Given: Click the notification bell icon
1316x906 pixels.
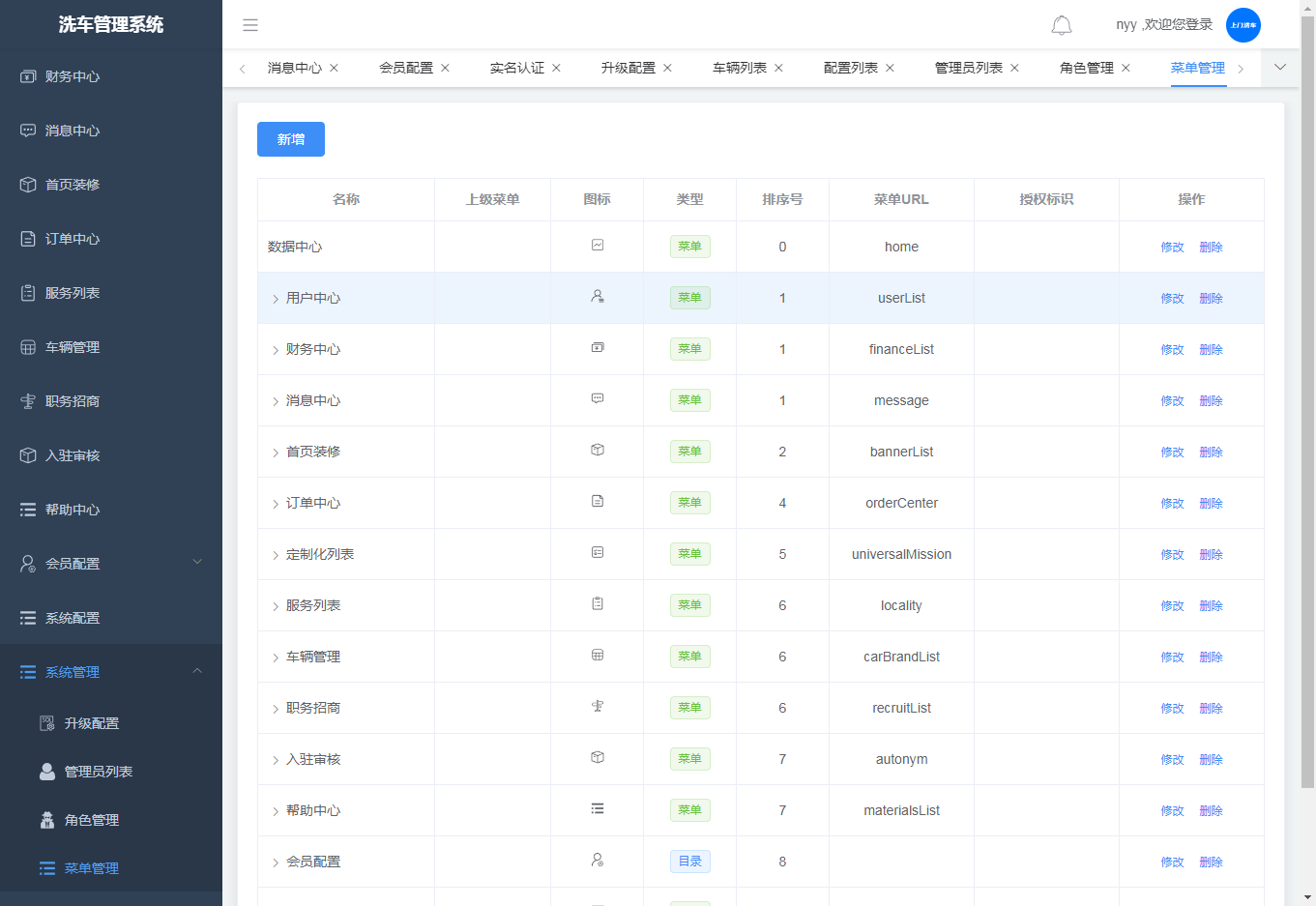Looking at the screenshot, I should pyautogui.click(x=1061, y=25).
